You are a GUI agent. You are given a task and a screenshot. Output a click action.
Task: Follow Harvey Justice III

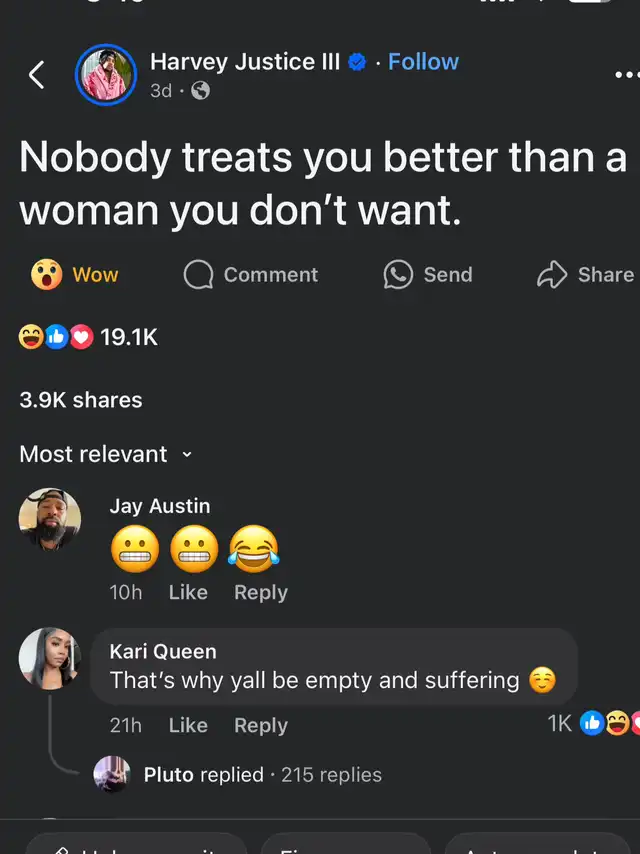423,62
